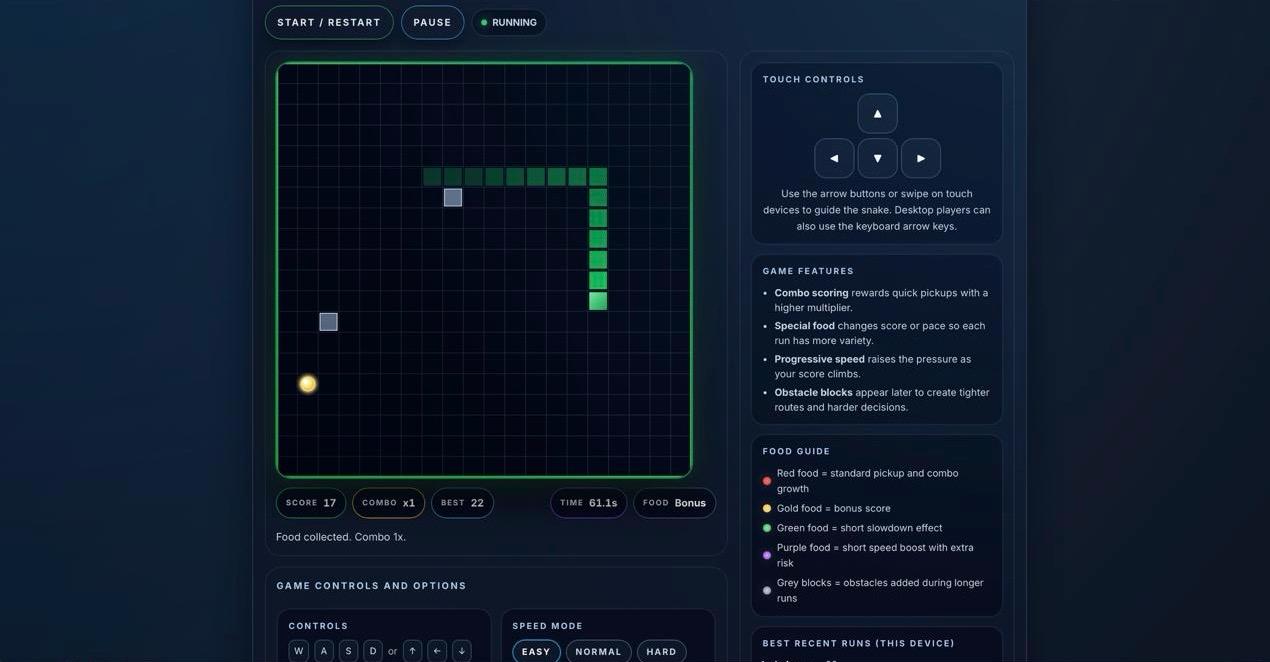
Task: Click the 'Food collected. Combo 1x.' message
Action: point(341,537)
